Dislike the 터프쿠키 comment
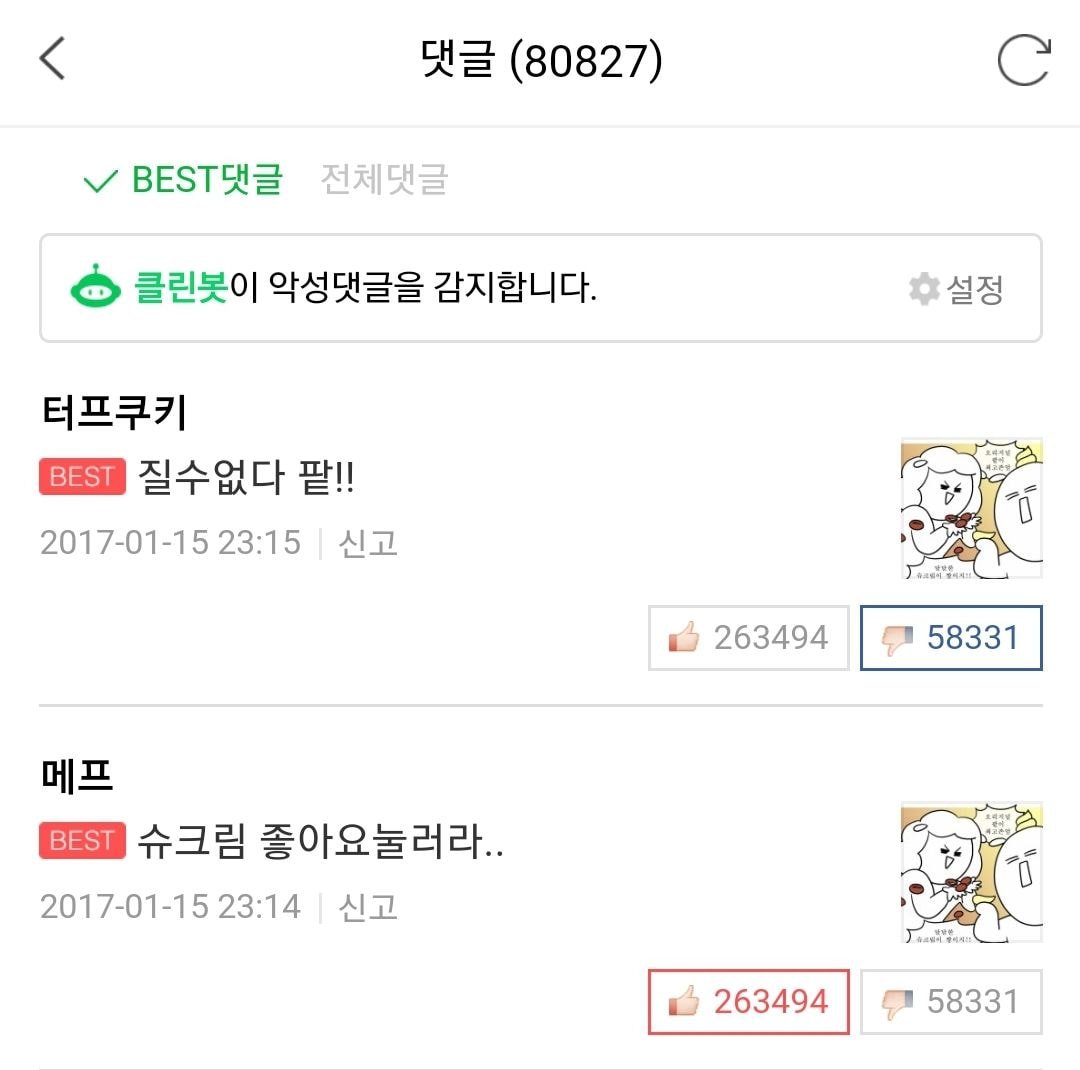 [x=951, y=638]
